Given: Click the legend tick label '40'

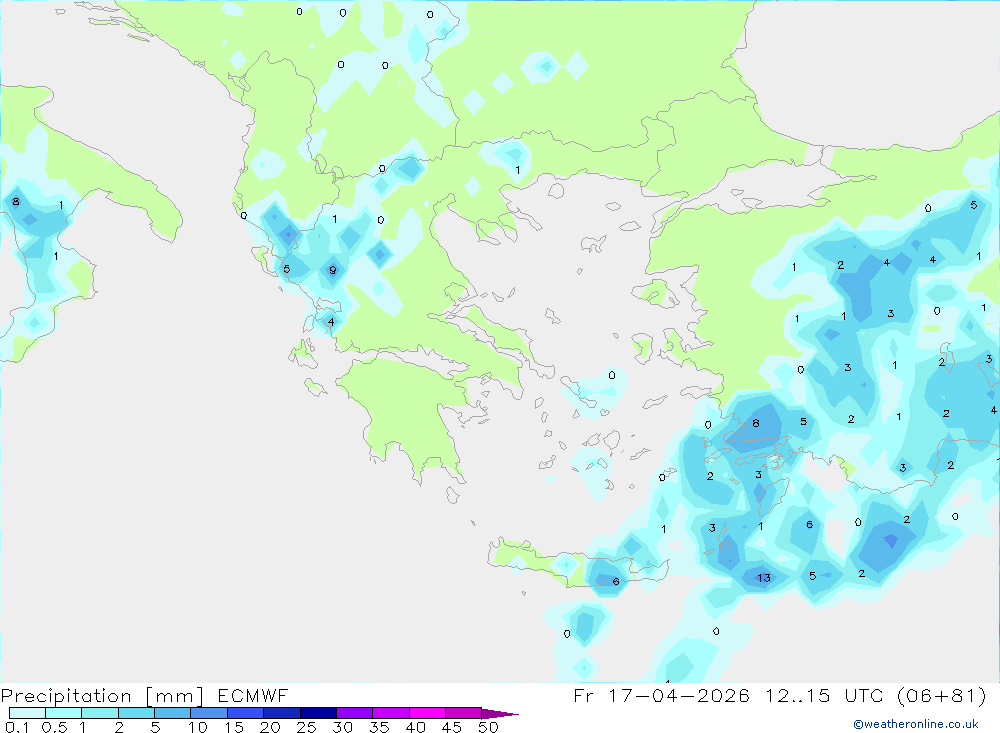Looking at the screenshot, I should coord(416,727).
